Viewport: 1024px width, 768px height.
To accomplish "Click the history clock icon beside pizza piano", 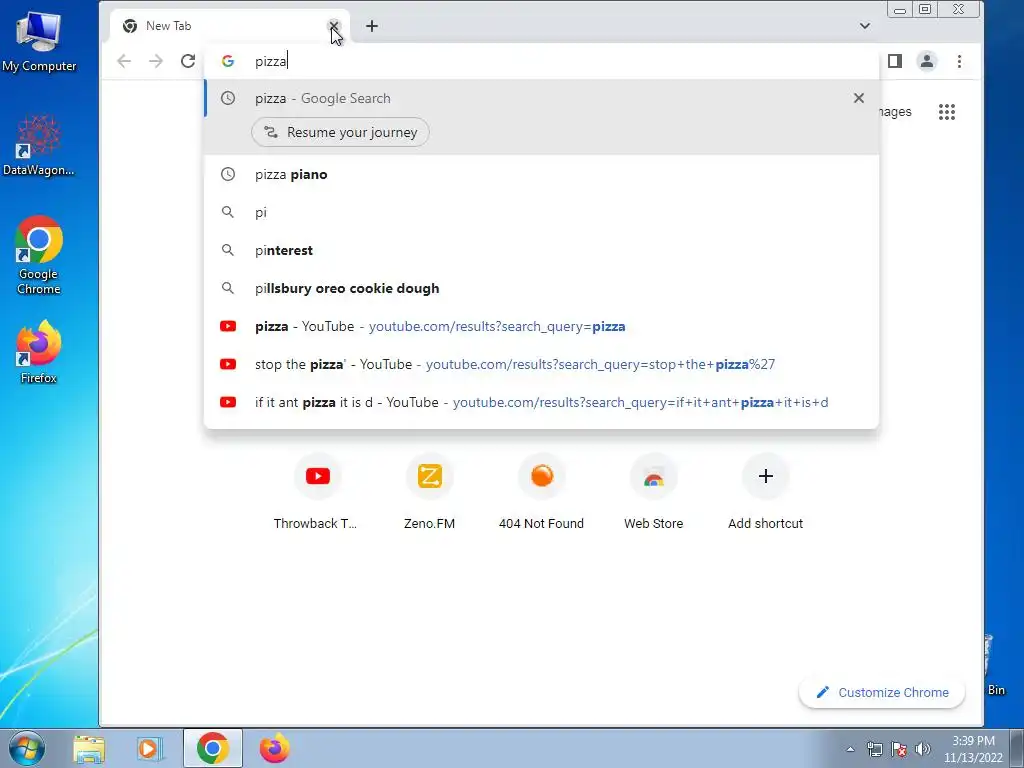I will tap(227, 174).
